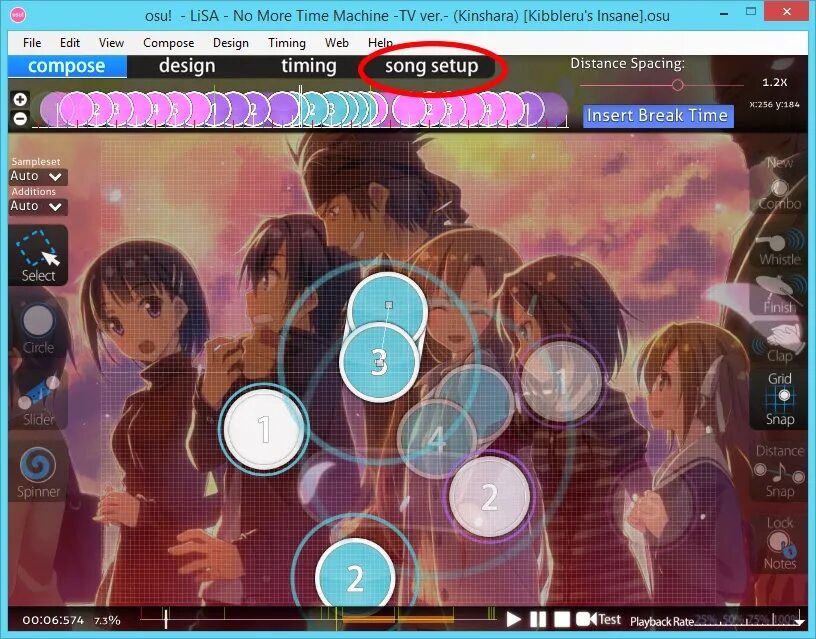The image size is (816, 639).
Task: Stop playback
Action: click(x=562, y=619)
